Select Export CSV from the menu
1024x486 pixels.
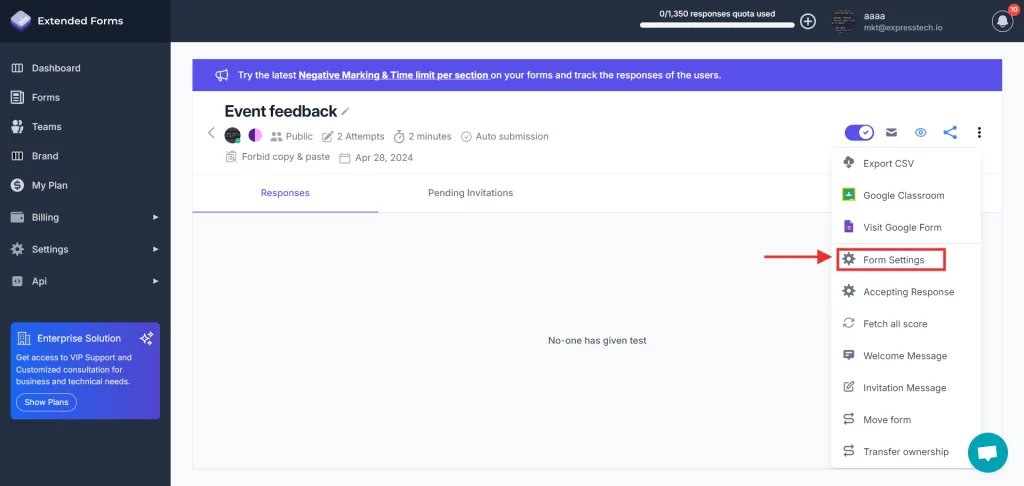pyautogui.click(x=906, y=163)
